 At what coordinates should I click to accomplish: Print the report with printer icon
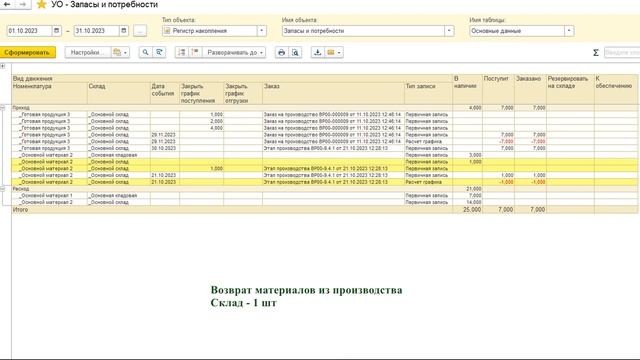click(x=281, y=52)
